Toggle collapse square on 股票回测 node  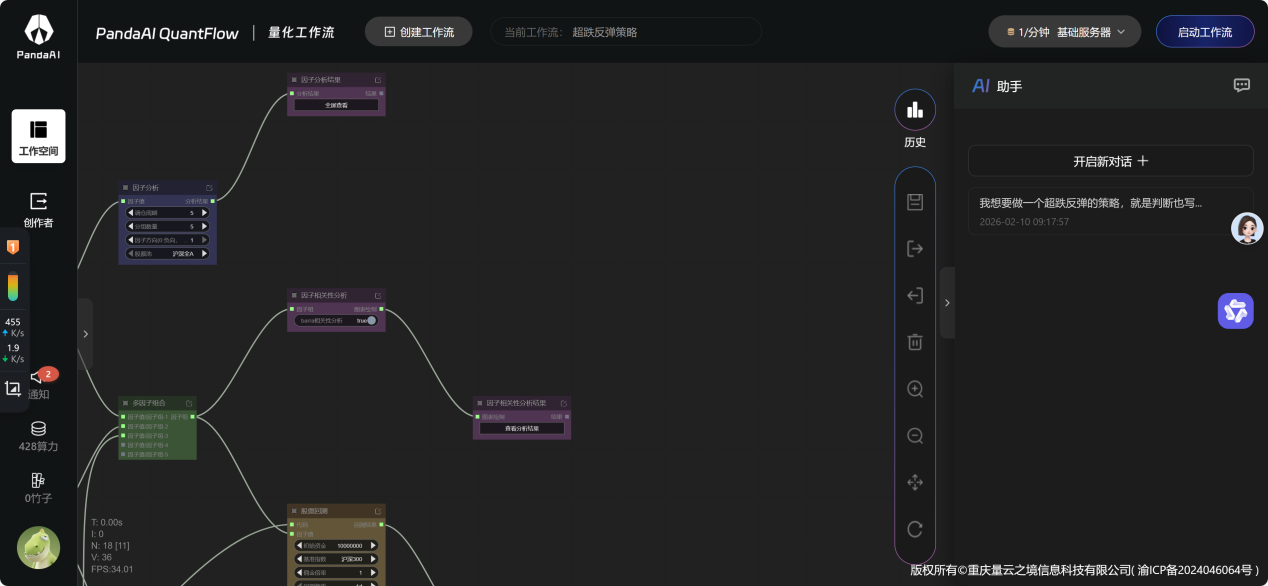click(293, 511)
